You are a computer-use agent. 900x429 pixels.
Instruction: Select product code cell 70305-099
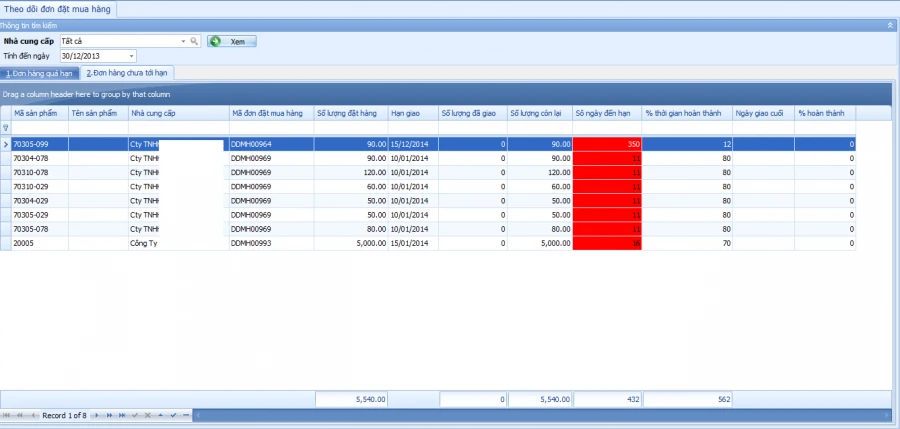pos(40,144)
